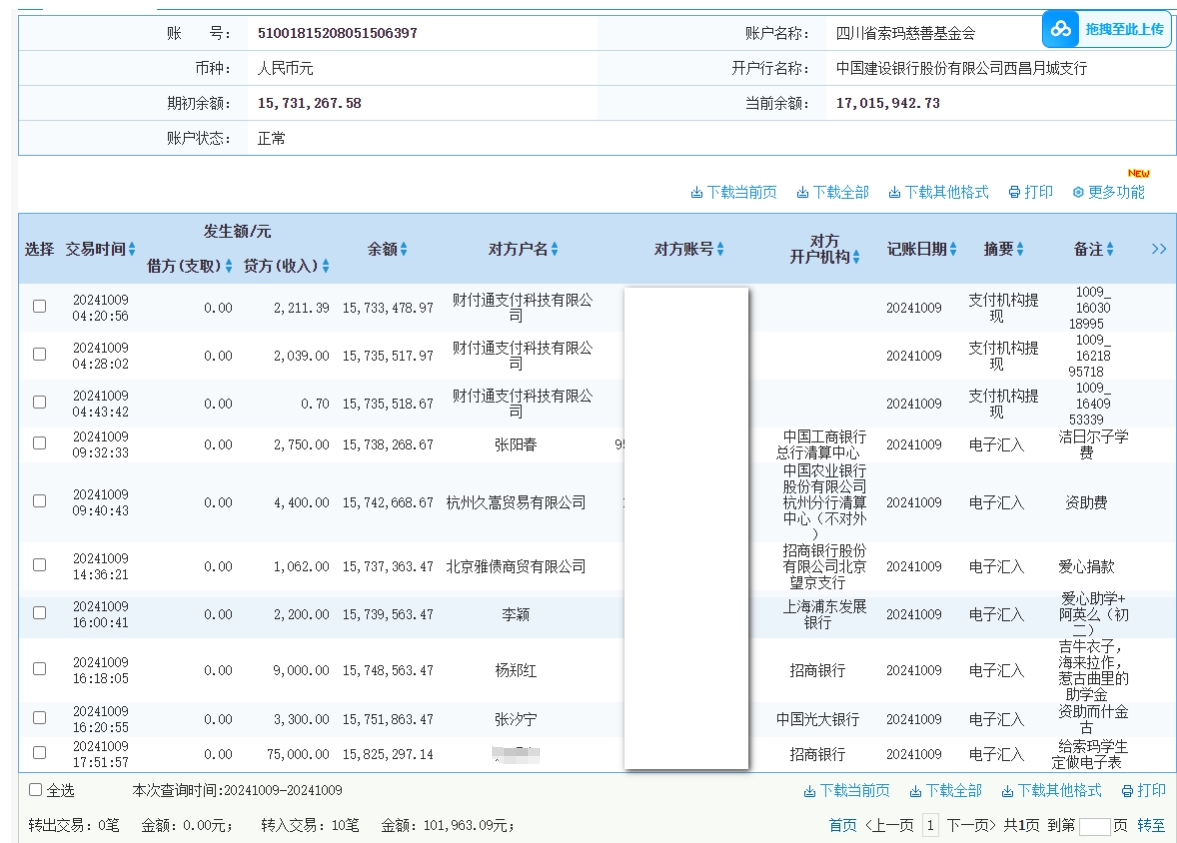Screen dimensions: 1177x843
Task: Click the 拖拽至此上传 upload button
Action: click(1106, 29)
